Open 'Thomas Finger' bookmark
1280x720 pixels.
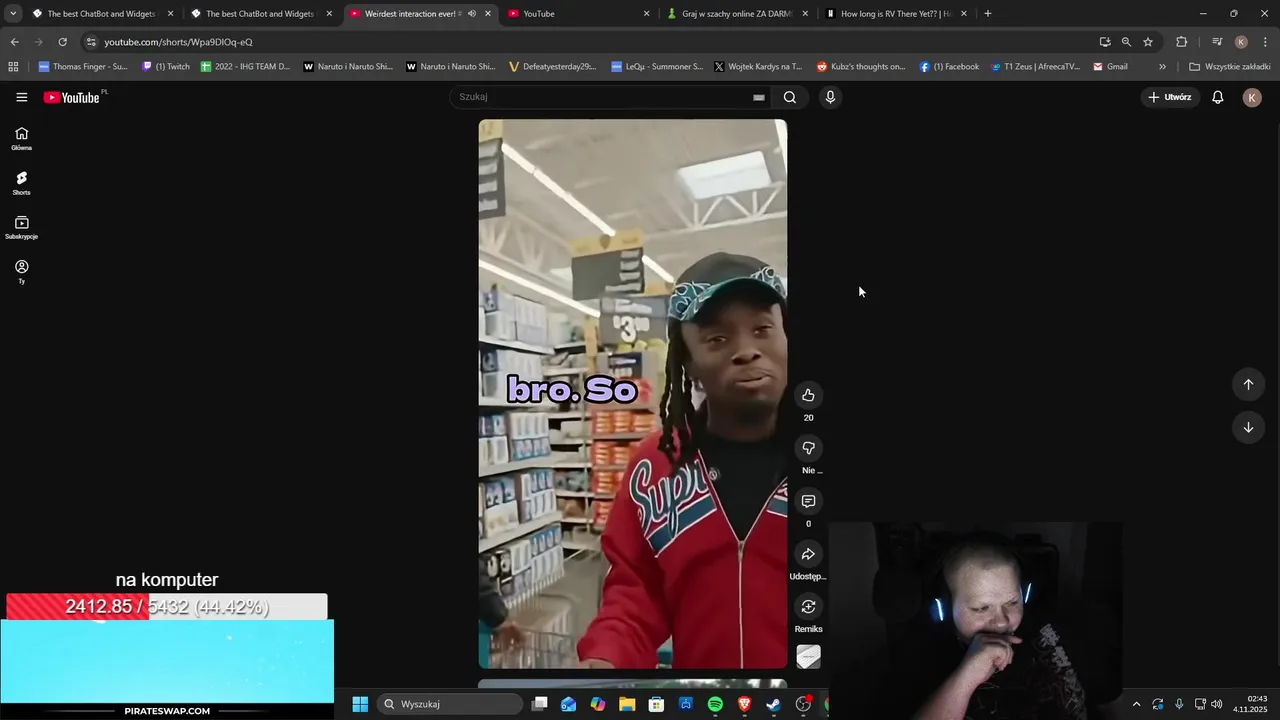83,67
